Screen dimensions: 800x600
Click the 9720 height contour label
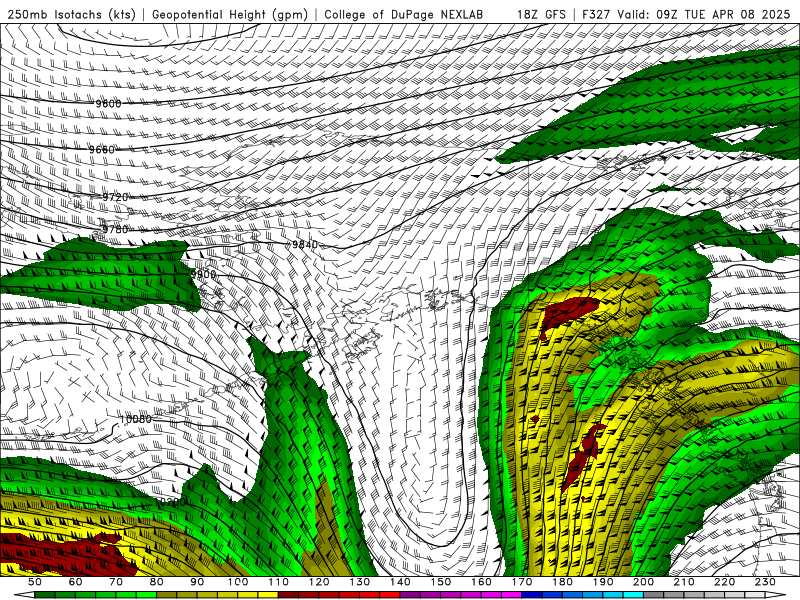pos(115,197)
